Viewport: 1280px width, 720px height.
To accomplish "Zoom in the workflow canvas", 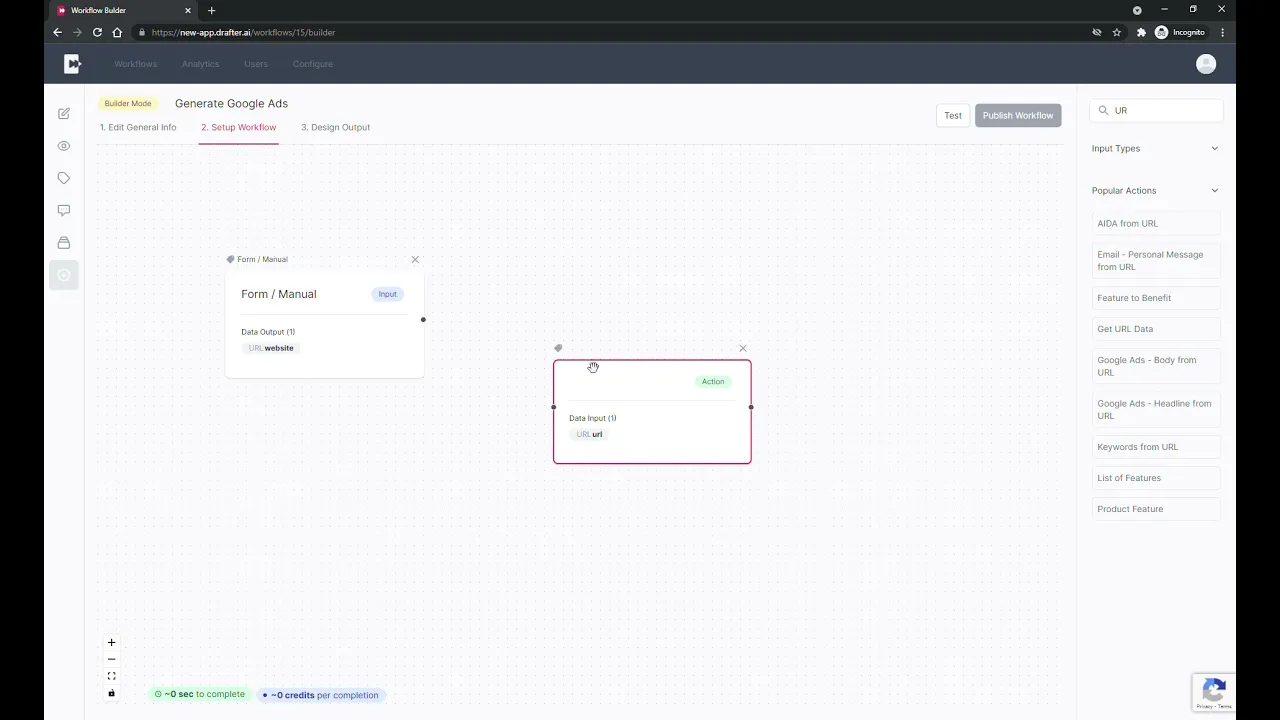I will pyautogui.click(x=111, y=642).
